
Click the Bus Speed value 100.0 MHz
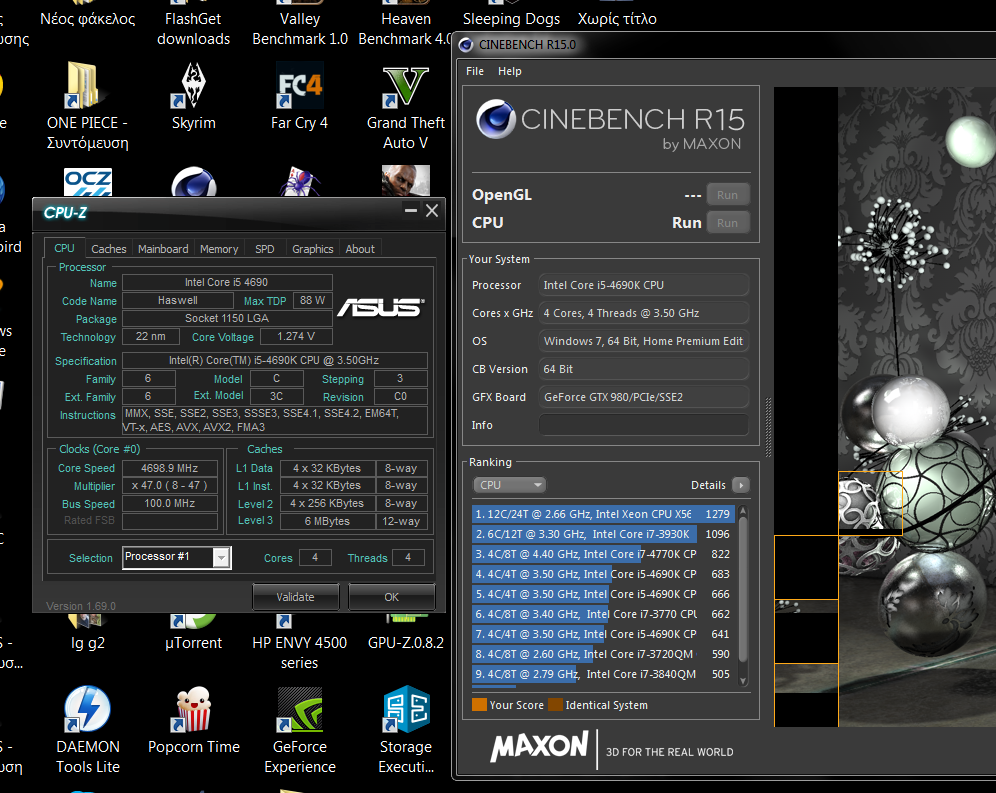(170, 503)
